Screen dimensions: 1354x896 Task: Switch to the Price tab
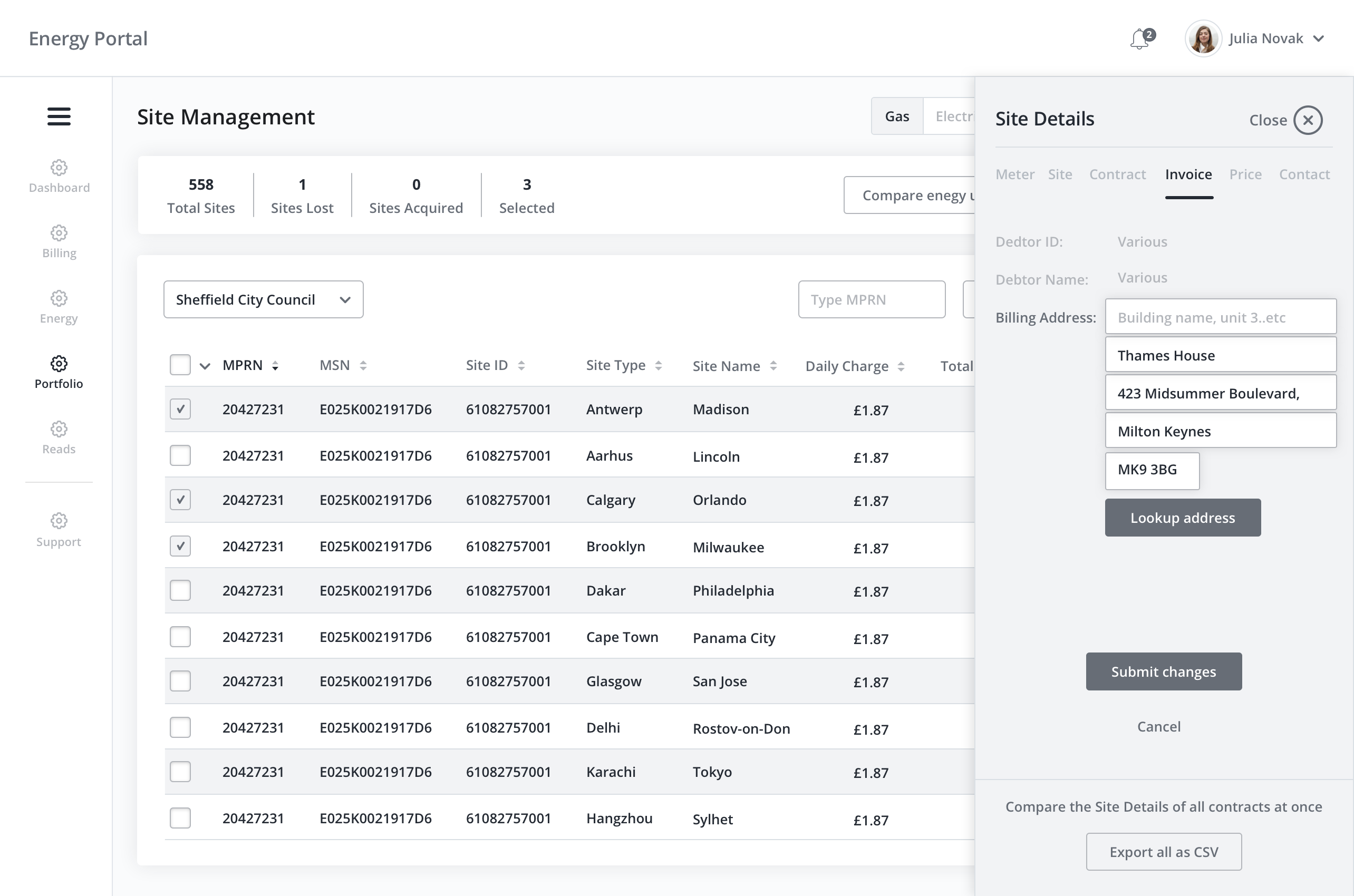click(1245, 174)
